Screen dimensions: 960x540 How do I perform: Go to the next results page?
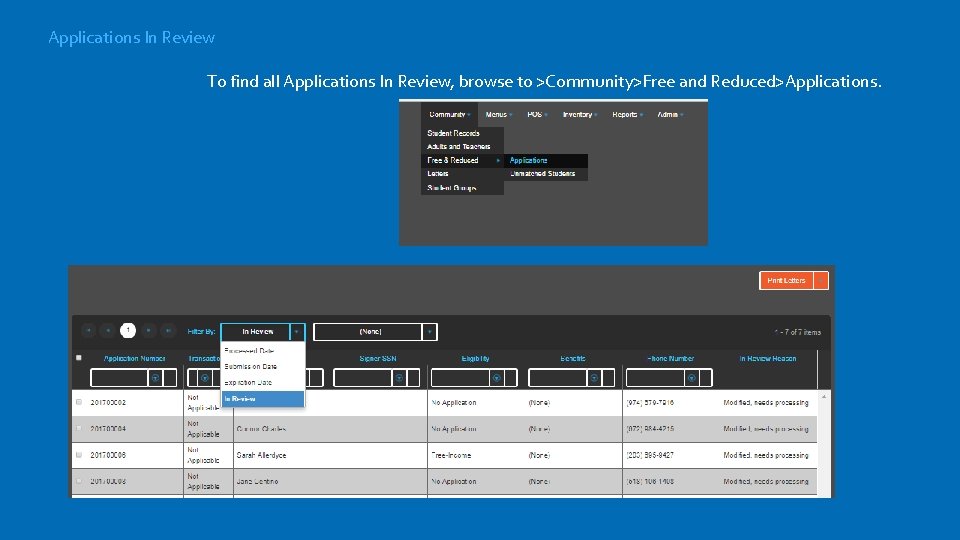point(148,331)
